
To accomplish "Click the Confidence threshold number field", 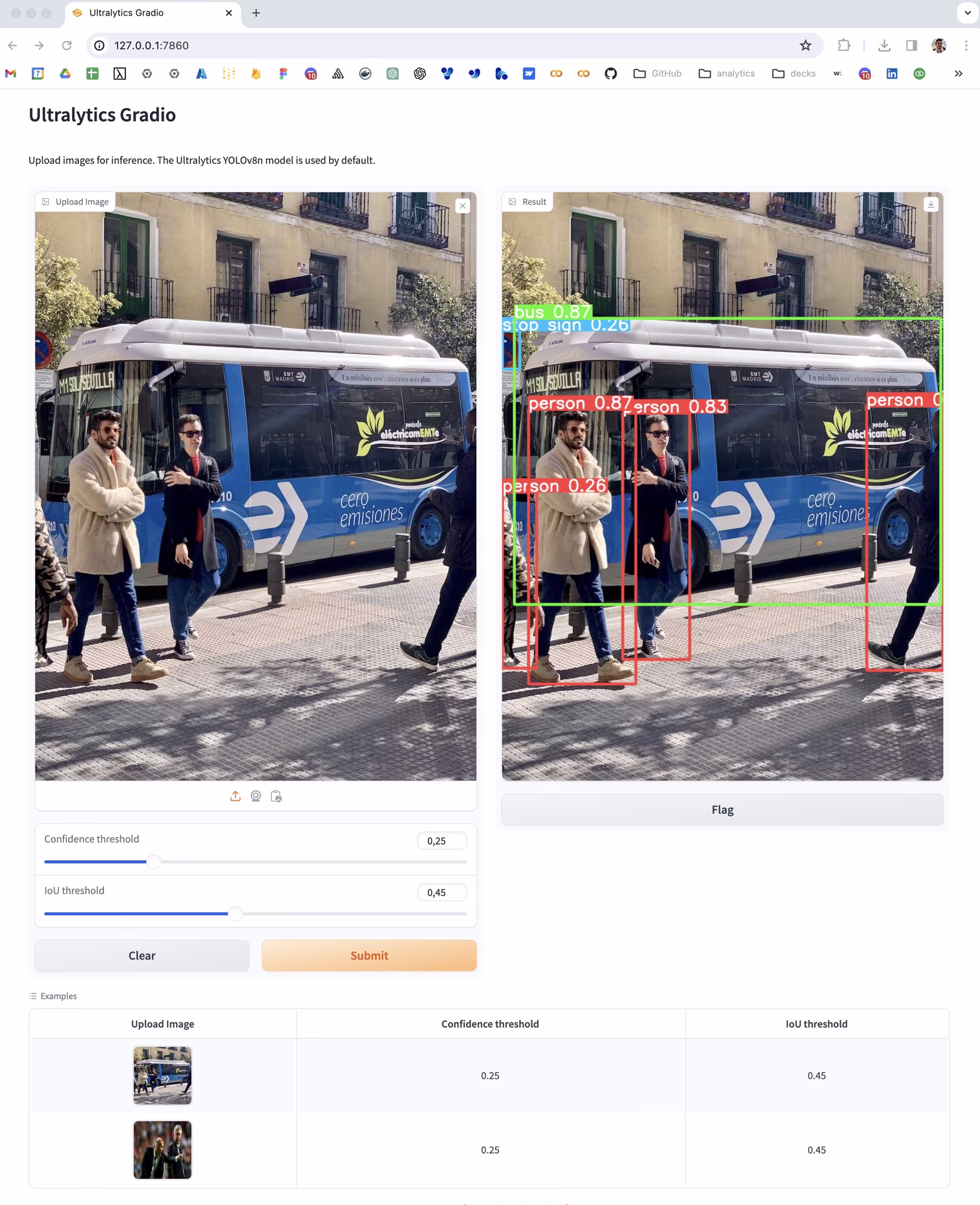I will (x=442, y=841).
